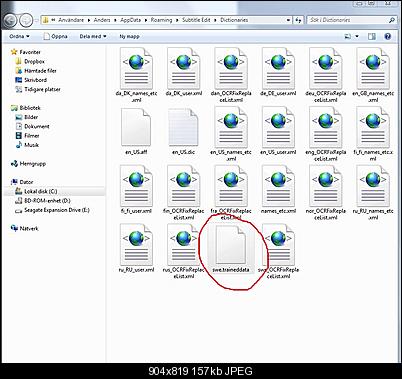Click the help question mark icon

pos(387,36)
